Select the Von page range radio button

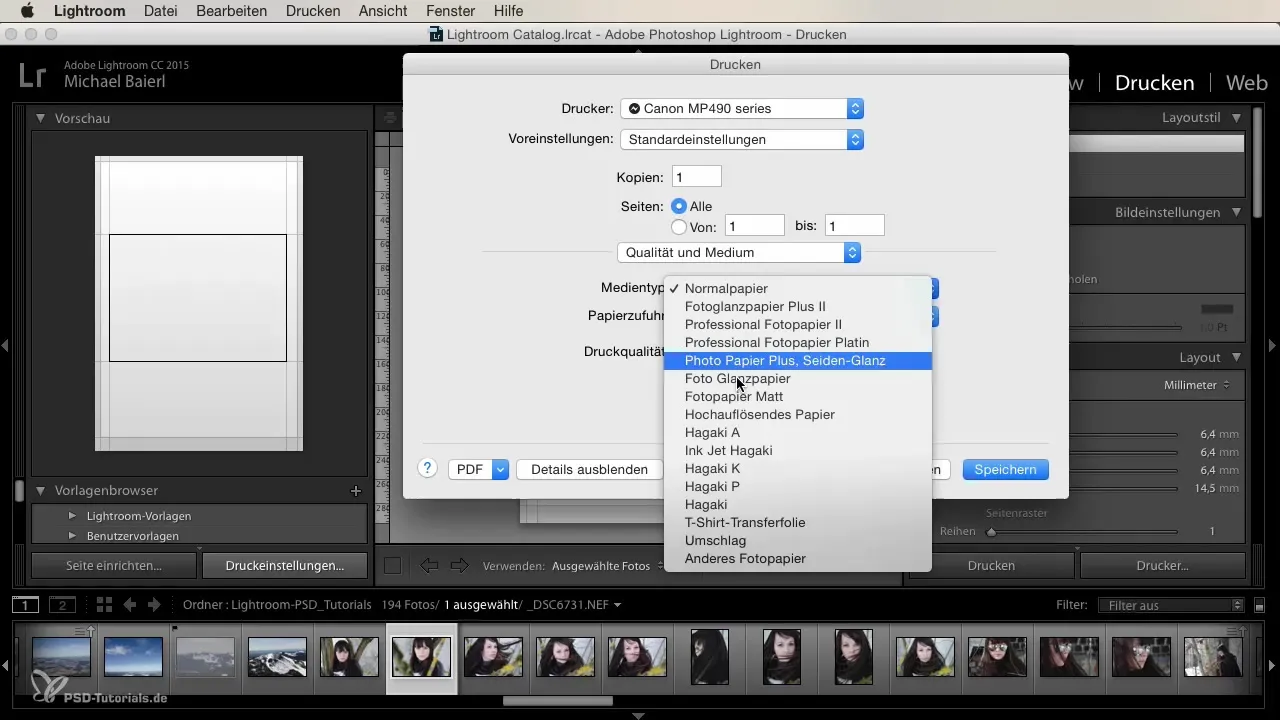tap(679, 227)
